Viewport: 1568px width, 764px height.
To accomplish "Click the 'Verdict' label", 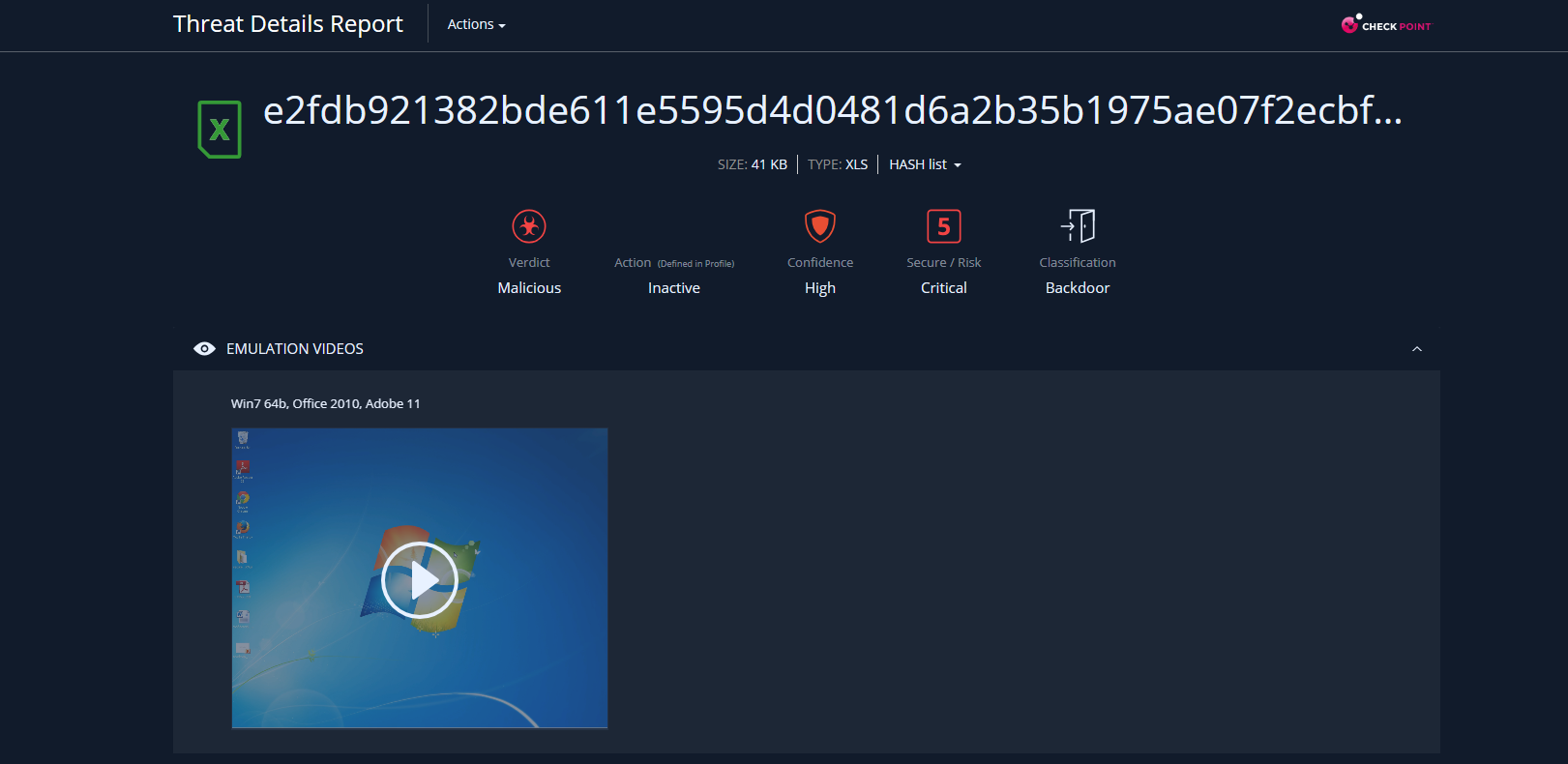I will tap(529, 263).
